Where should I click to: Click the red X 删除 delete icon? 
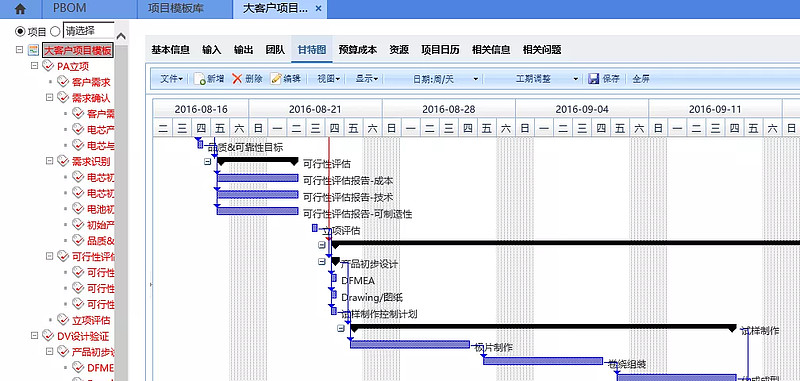237,79
